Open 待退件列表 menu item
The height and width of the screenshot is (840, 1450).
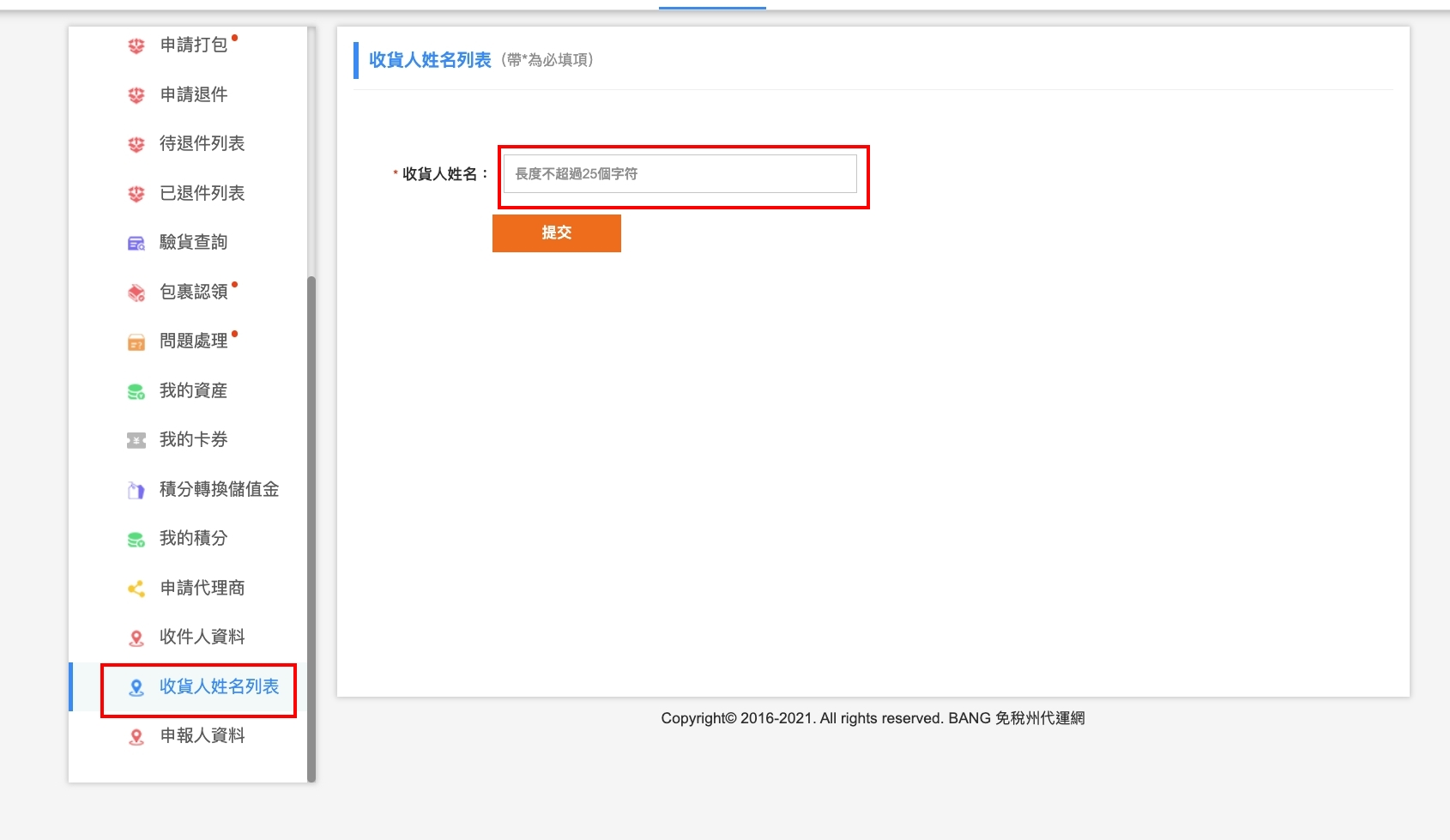pyautogui.click(x=202, y=144)
